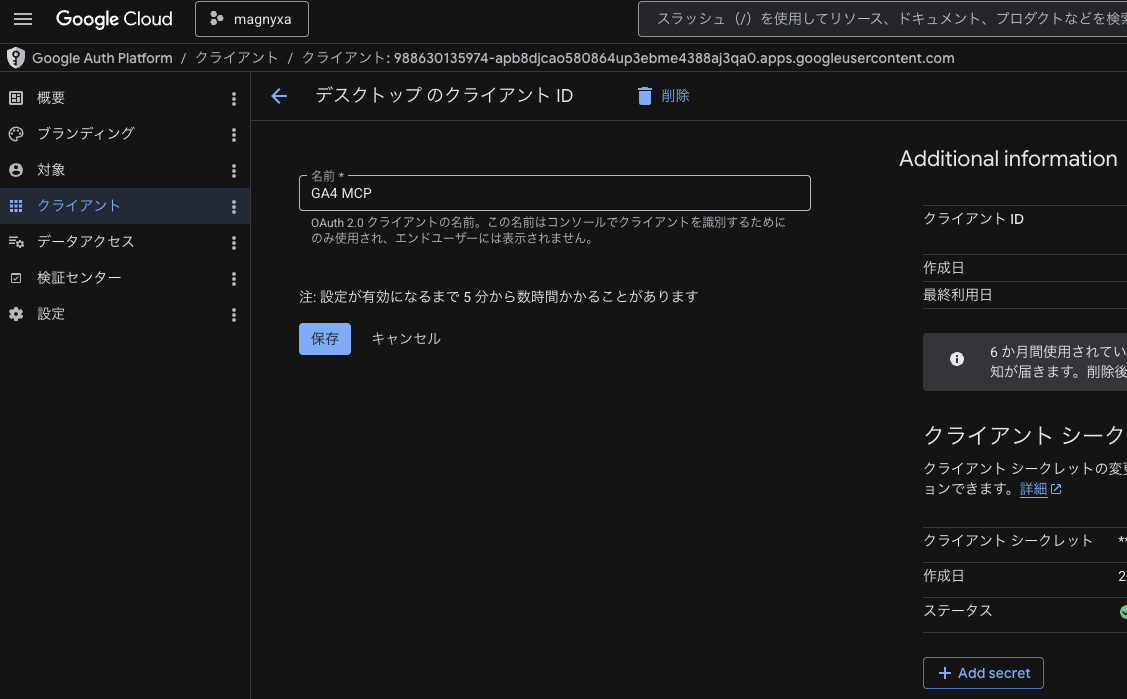This screenshot has height=699, width=1127.
Task: Click the Google Cloud logo
Action: coord(114,19)
